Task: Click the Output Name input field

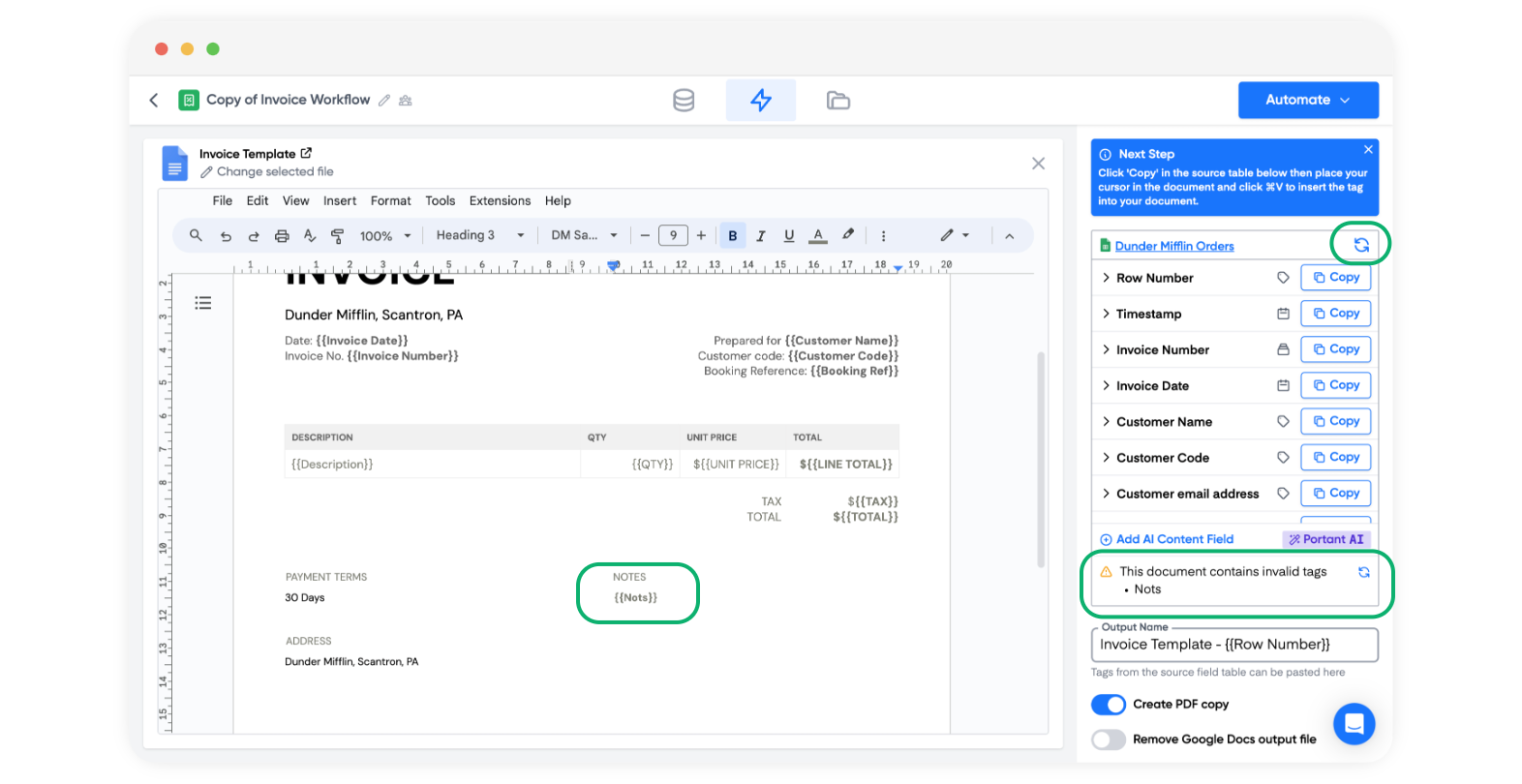Action: point(1233,645)
